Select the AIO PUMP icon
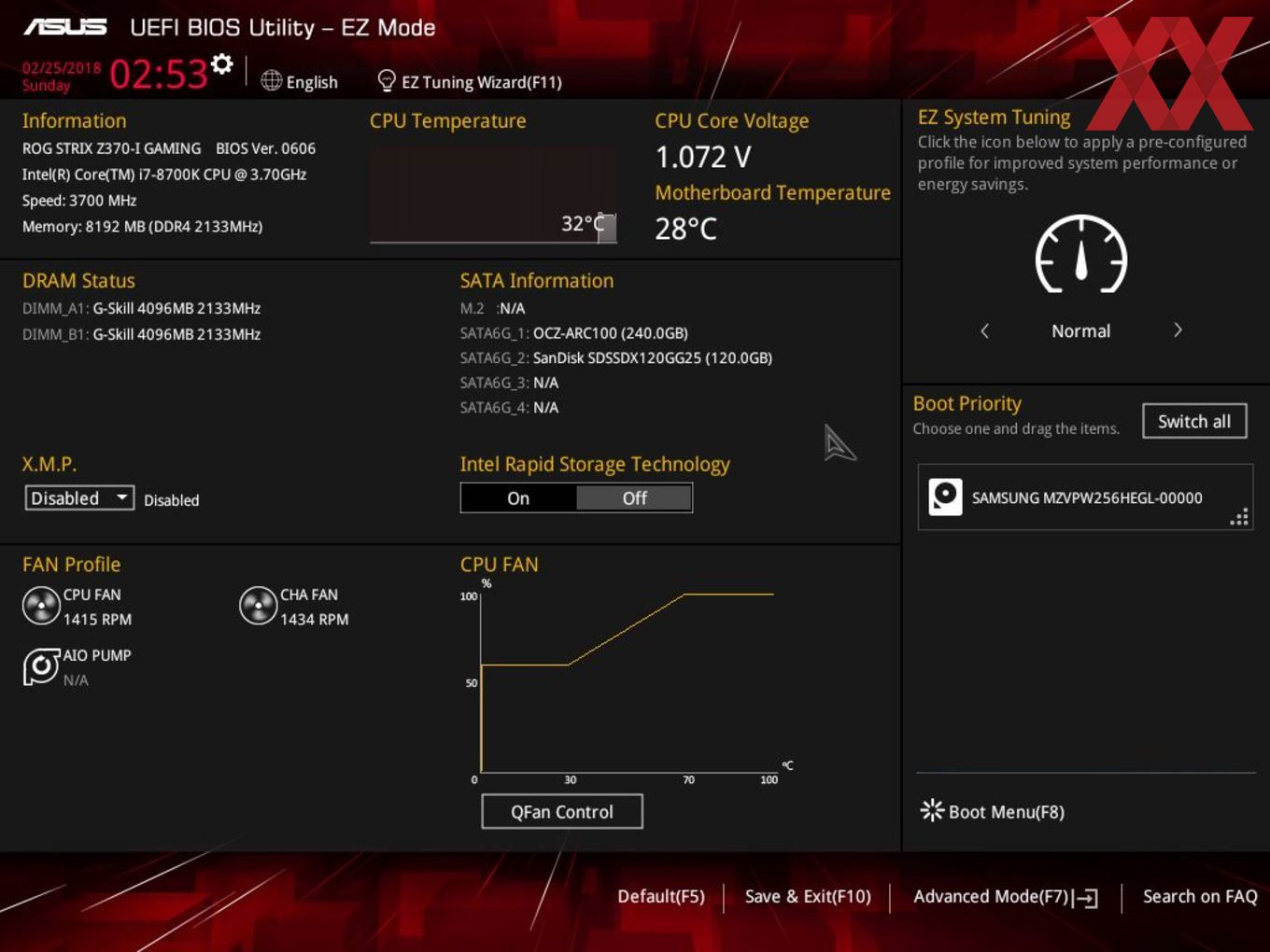Screen dimensions: 1270x952 tap(41, 666)
